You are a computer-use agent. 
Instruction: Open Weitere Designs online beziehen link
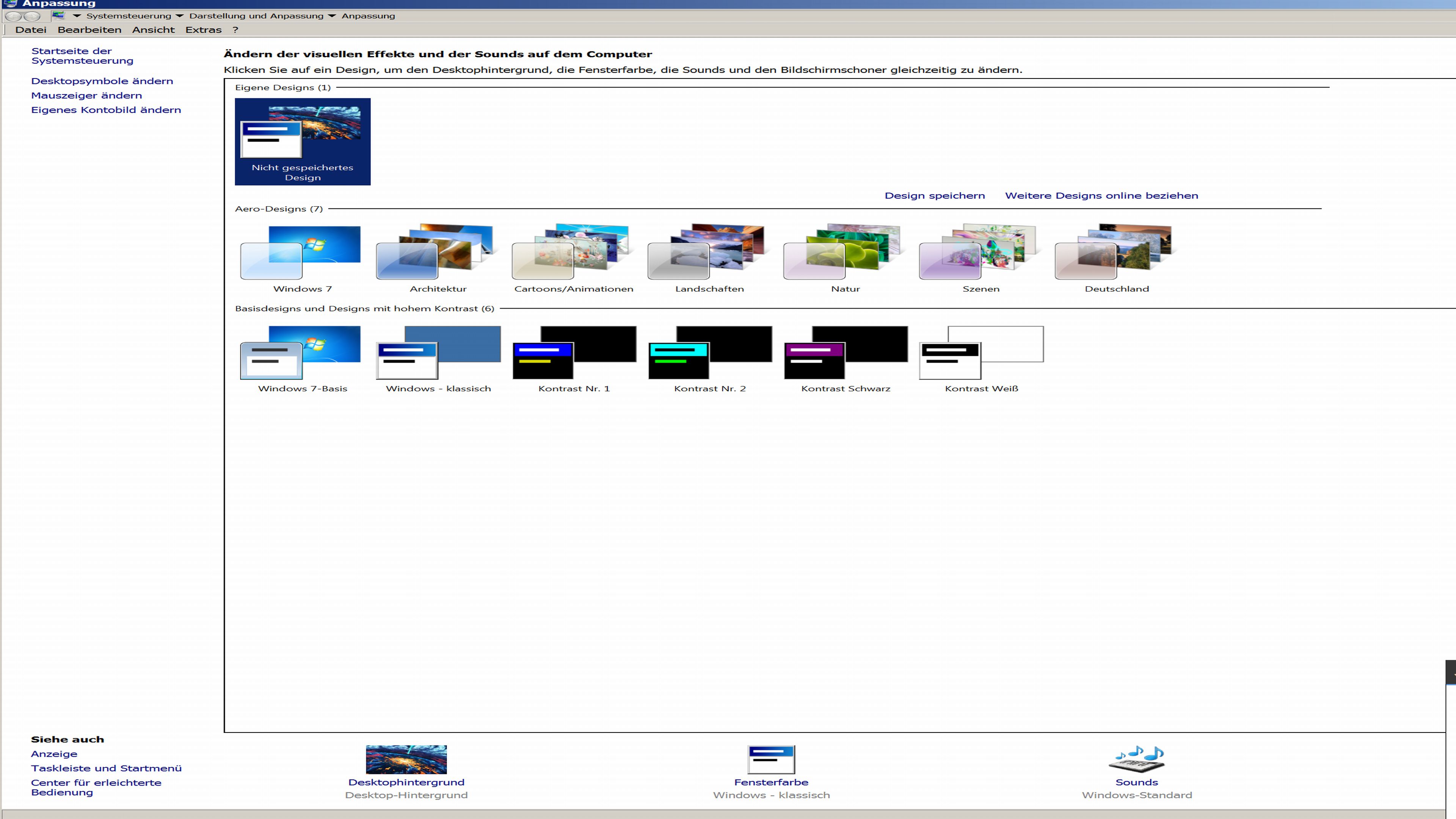pos(1101,196)
